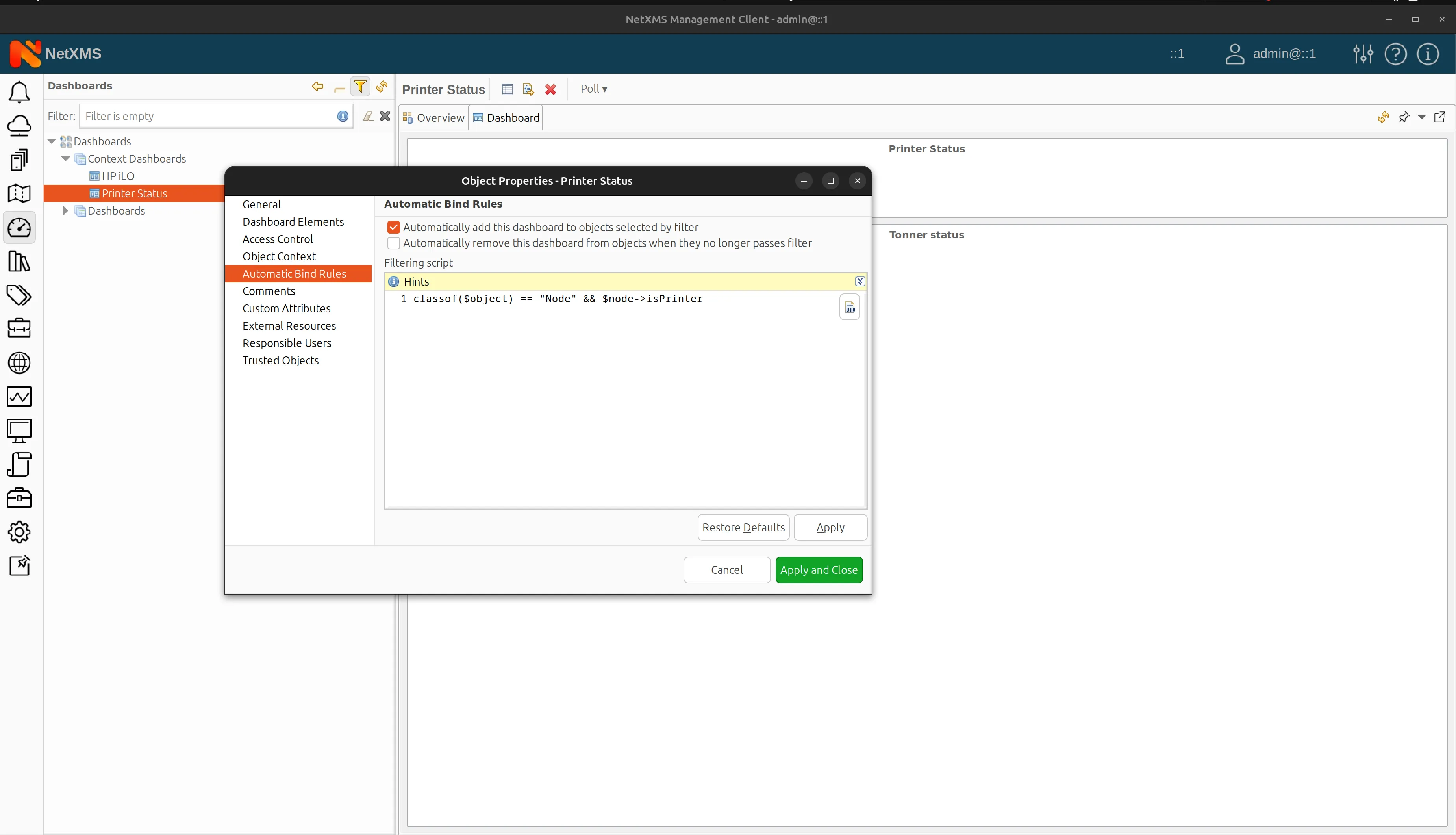Viewport: 1456px width, 835px height.
Task: Click the red delete icon in Printer Status toolbar
Action: (550, 89)
